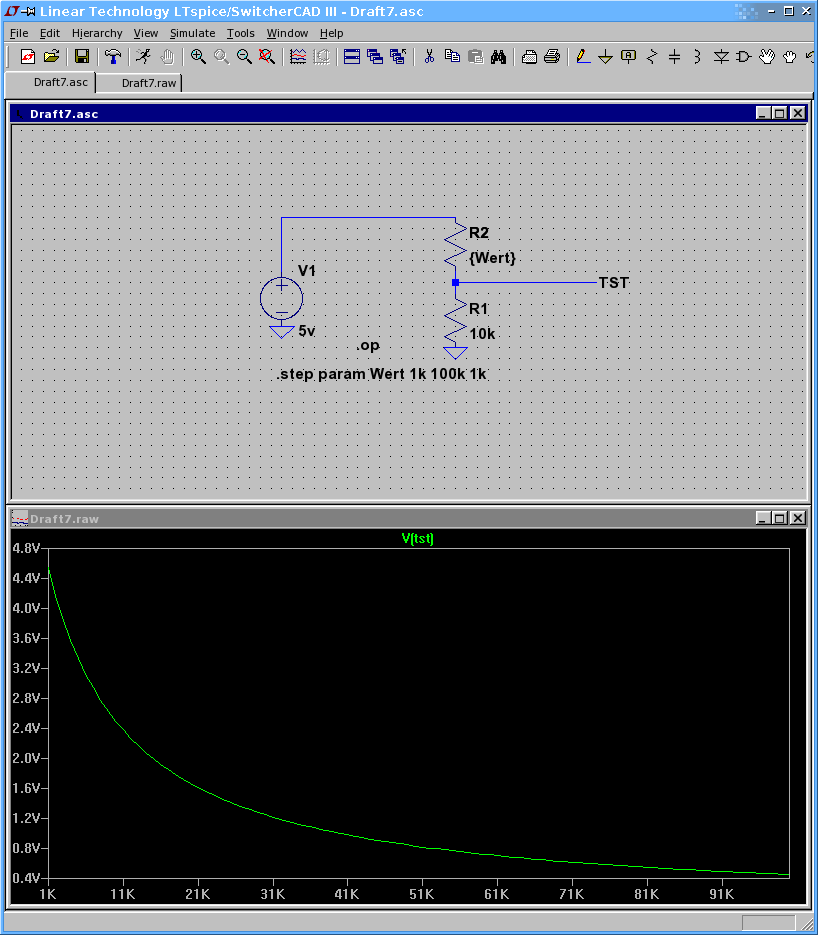
Task: Click the .op directive text
Action: (x=368, y=346)
